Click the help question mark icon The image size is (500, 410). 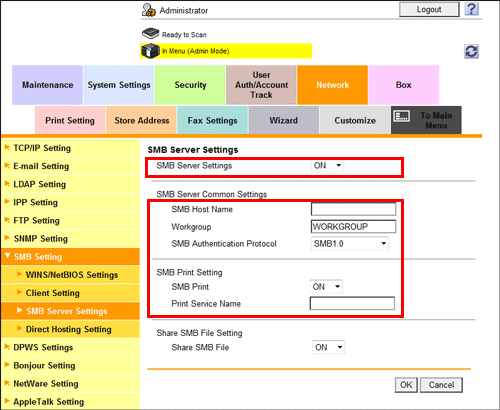(x=472, y=9)
